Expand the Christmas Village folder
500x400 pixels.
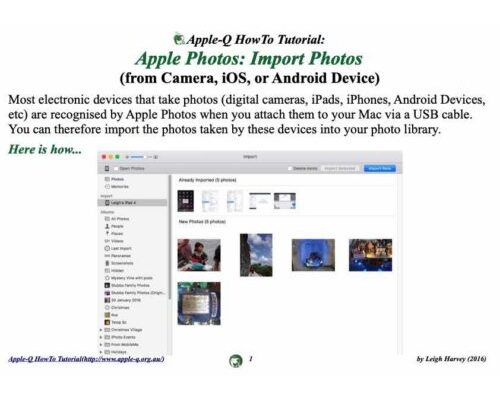click(x=101, y=330)
